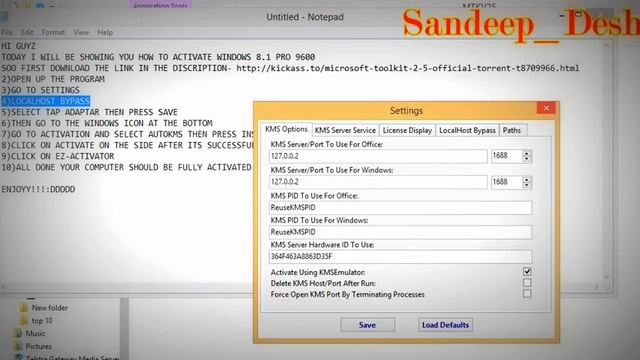Click the kickass.to URL text in Notepad
The image size is (640, 360).
(407, 68)
